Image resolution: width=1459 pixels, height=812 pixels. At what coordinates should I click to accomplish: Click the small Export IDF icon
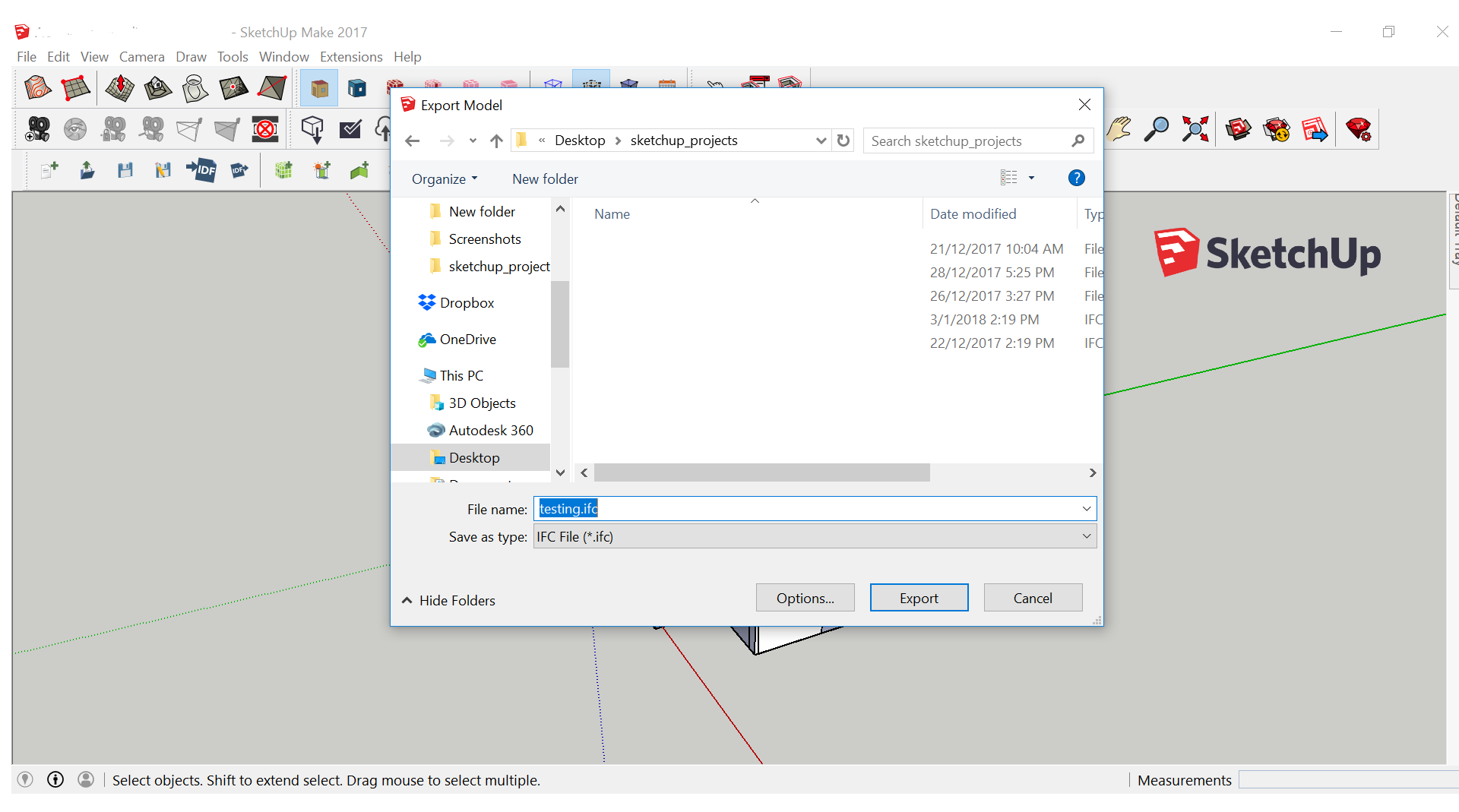[x=239, y=170]
